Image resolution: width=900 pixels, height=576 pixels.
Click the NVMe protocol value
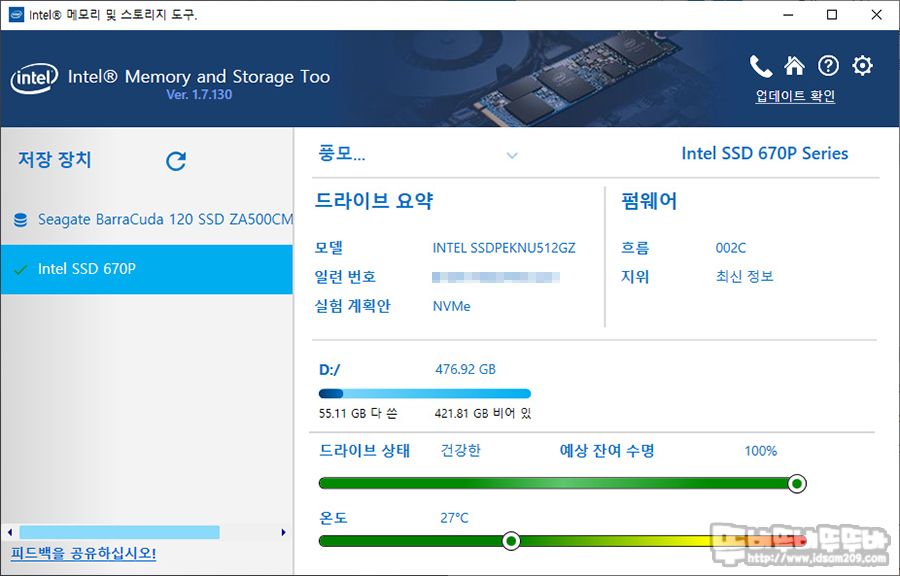pos(452,306)
